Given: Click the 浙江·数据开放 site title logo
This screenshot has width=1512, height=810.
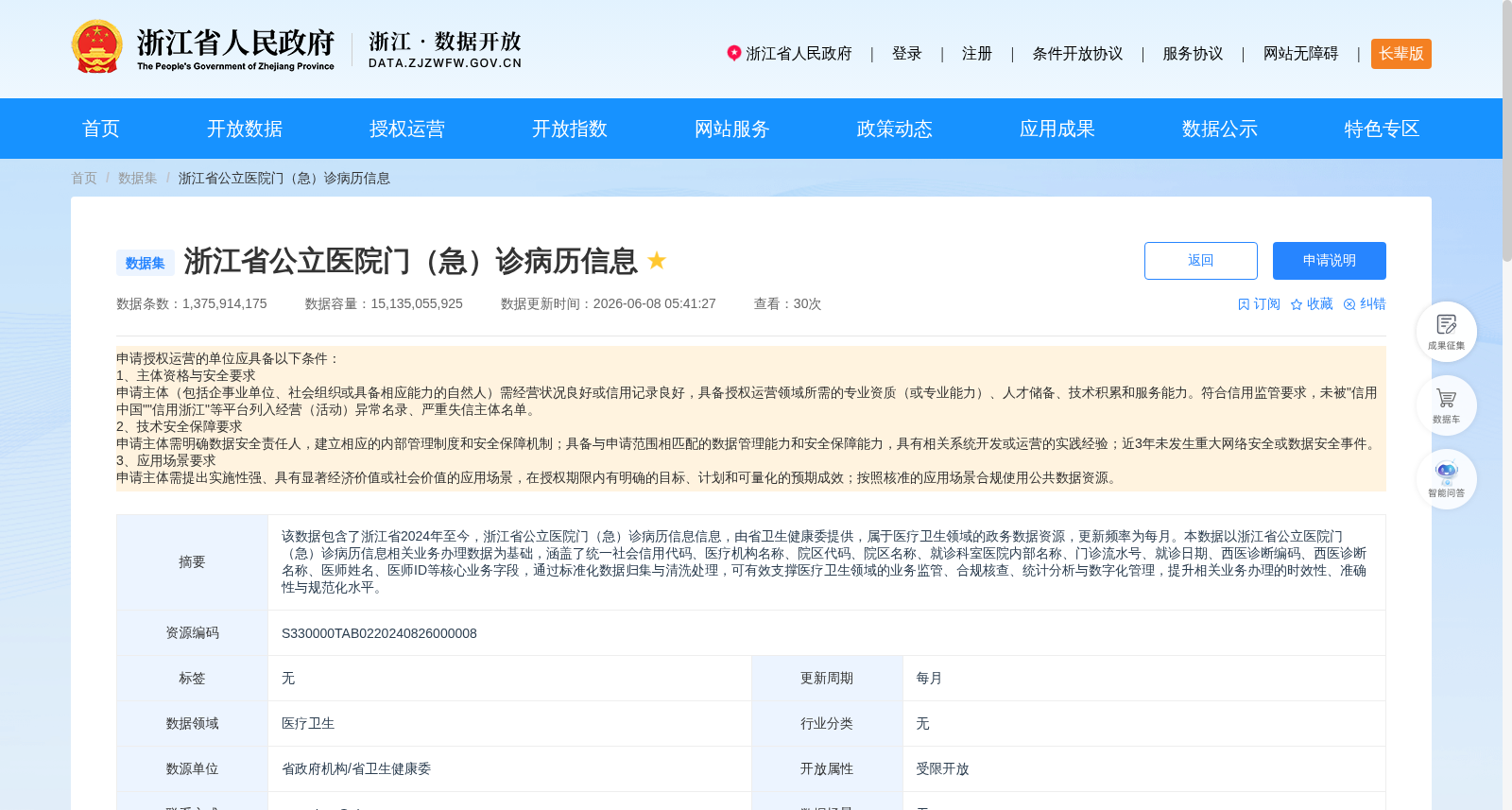Looking at the screenshot, I should coord(445,50).
